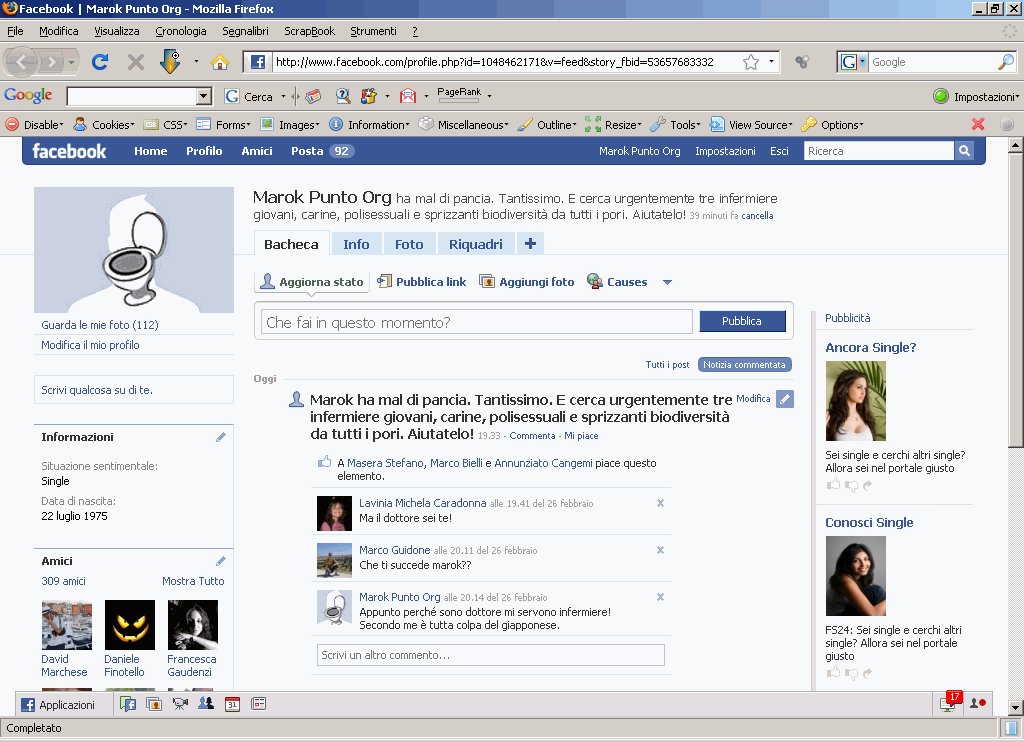Select the Notizia commentata filter button

[744, 364]
